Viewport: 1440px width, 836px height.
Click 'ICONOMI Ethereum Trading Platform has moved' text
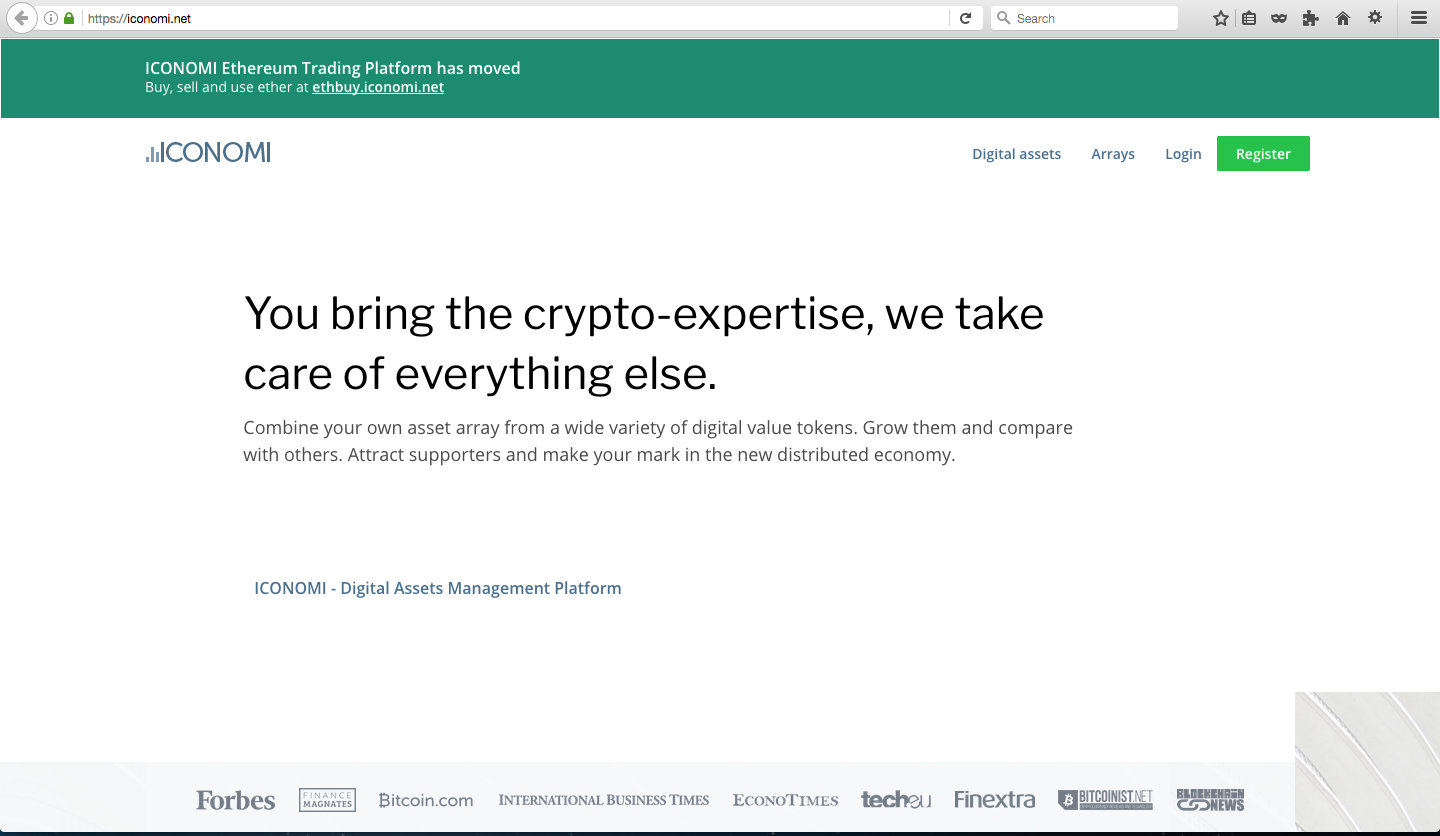[333, 68]
